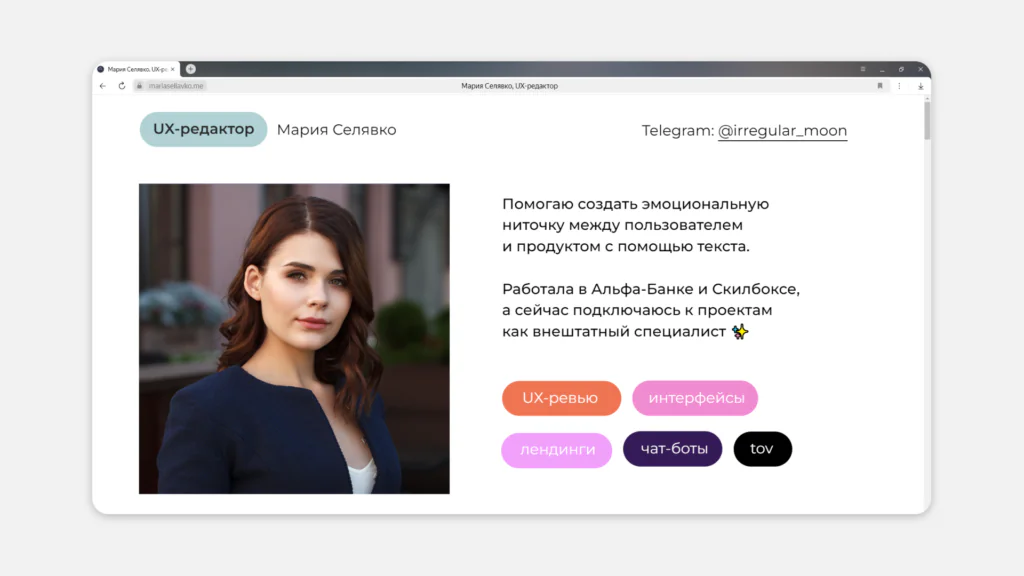The height and width of the screenshot is (576, 1024).
Task: Navigate back using the browser back arrow
Action: pos(103,86)
